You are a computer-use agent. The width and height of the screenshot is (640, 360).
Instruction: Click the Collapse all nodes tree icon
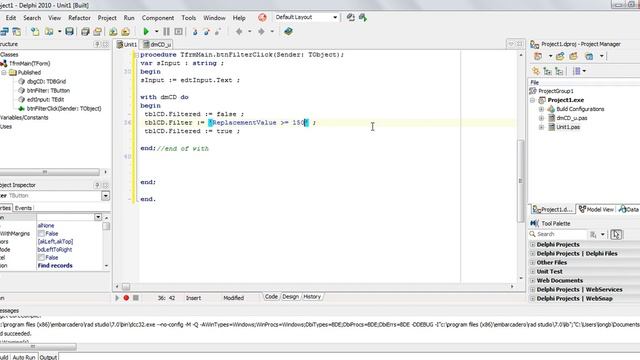pyautogui.click(x=560, y=71)
